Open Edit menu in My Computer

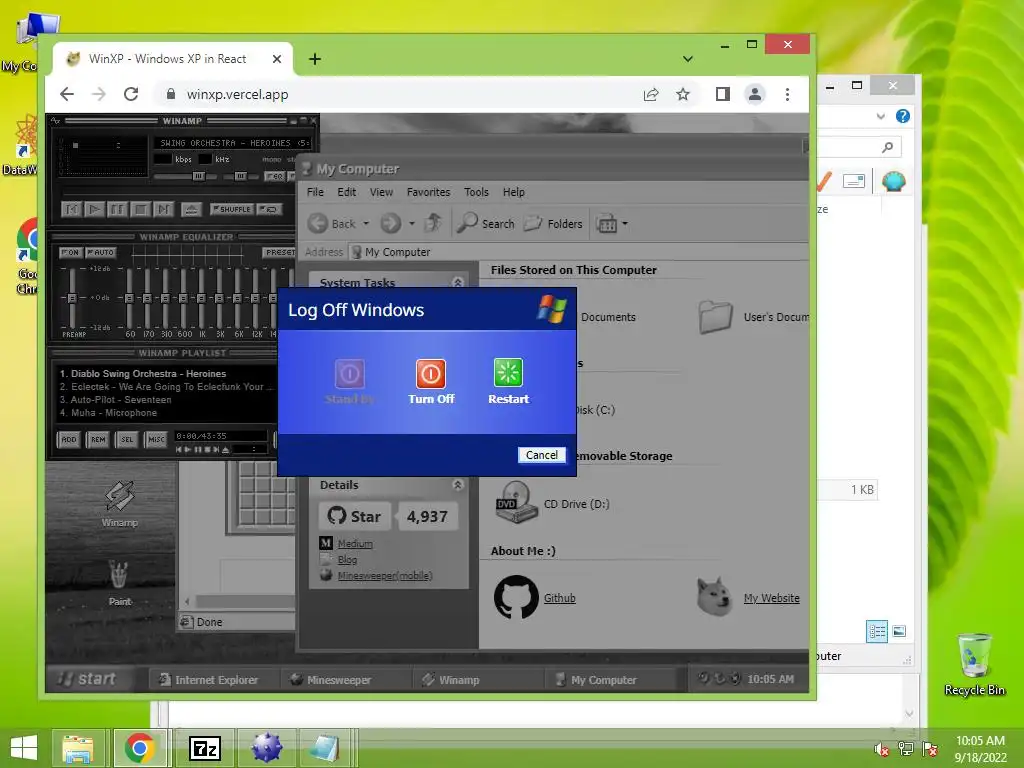coord(346,192)
